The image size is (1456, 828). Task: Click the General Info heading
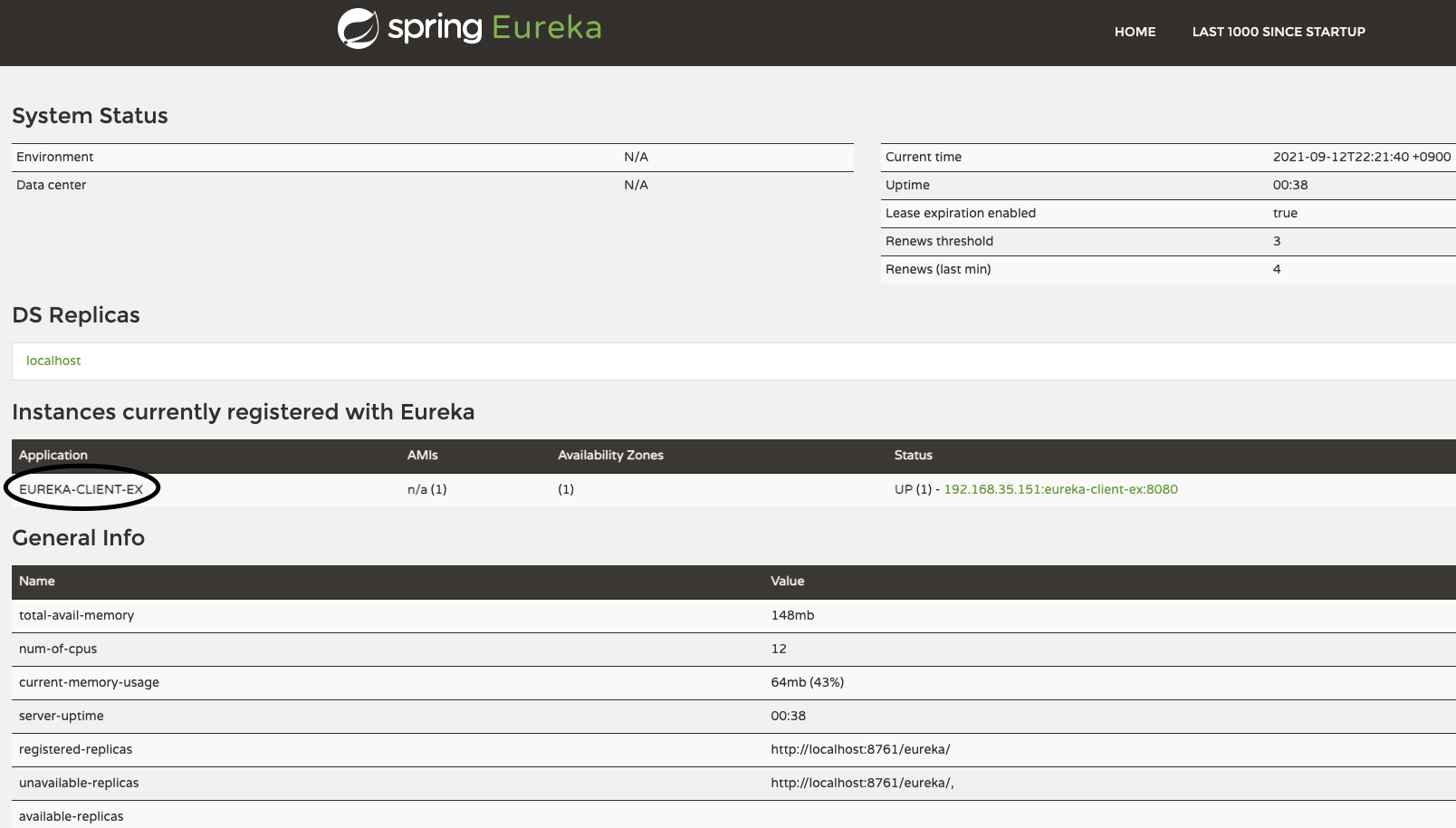[x=78, y=538]
